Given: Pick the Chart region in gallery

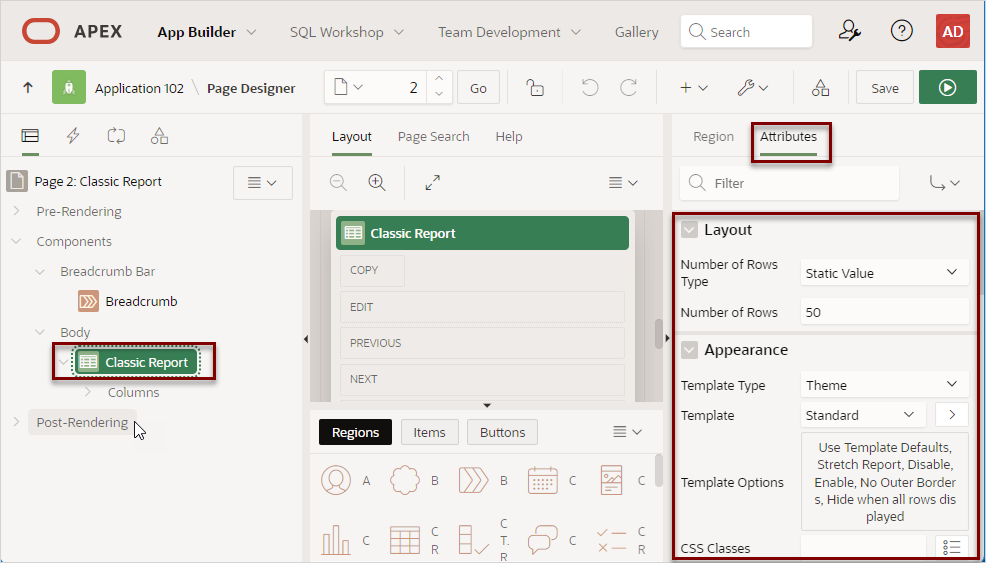Looking at the screenshot, I should point(336,539).
